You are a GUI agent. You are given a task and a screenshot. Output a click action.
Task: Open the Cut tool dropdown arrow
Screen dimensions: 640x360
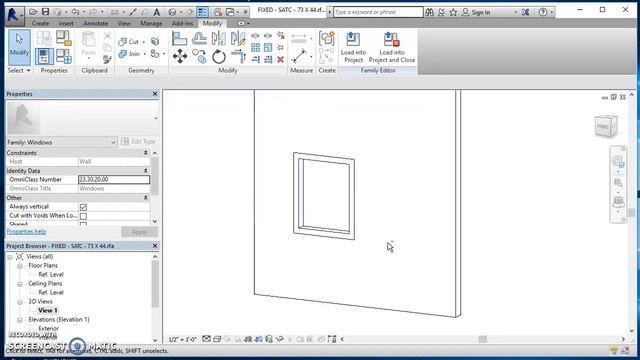[144, 42]
